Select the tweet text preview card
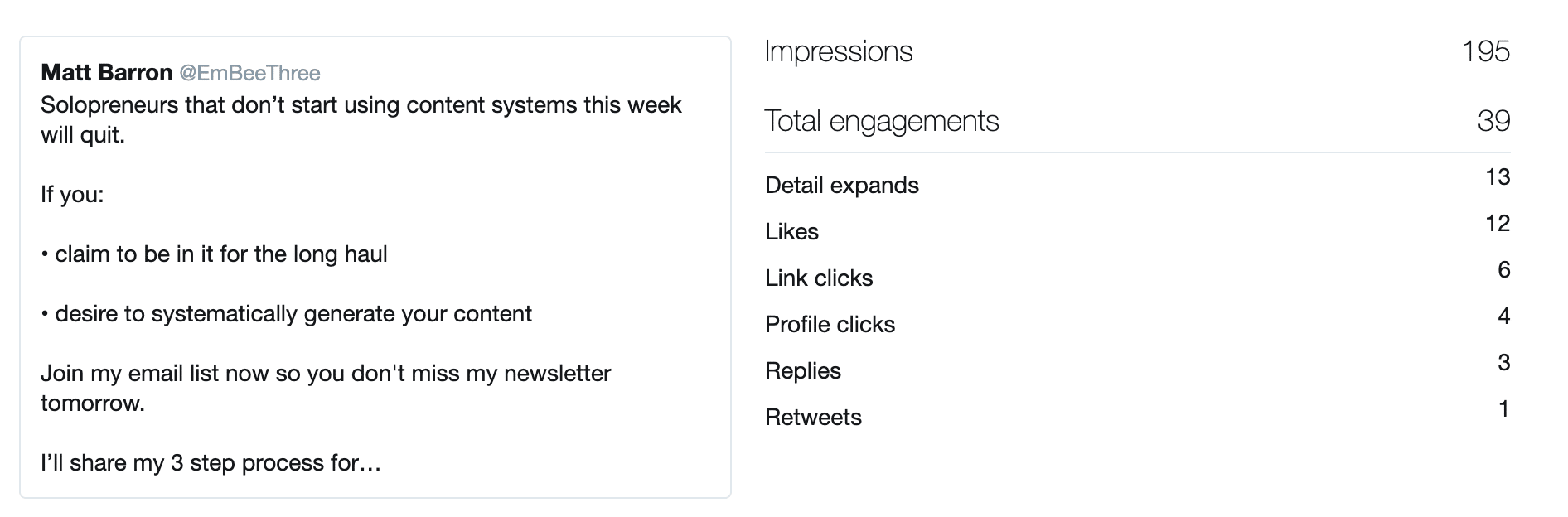 coord(375,267)
